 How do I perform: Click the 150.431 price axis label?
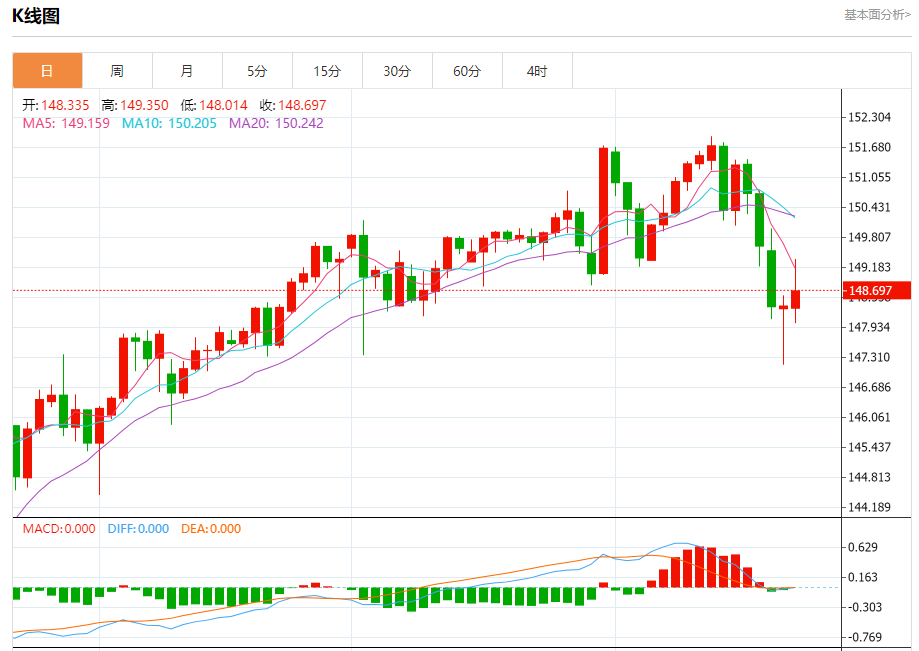870,207
